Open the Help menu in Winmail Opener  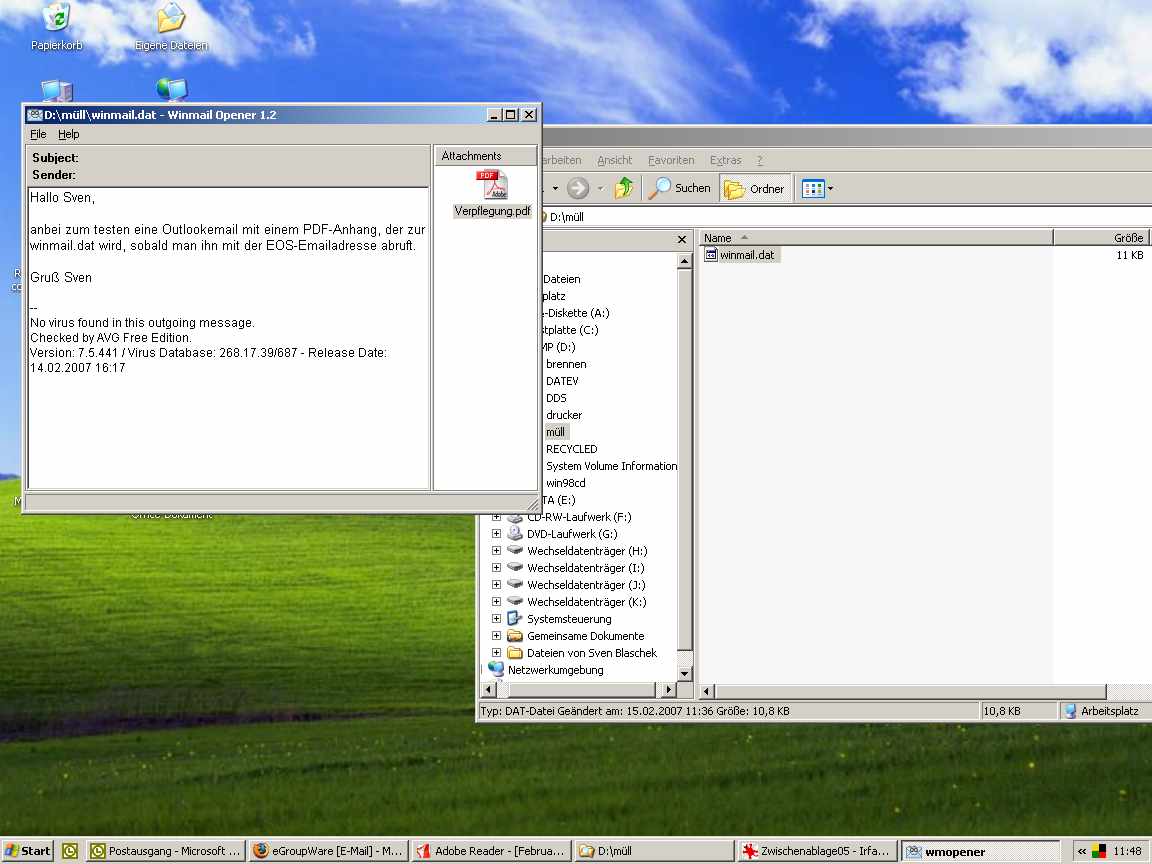click(x=68, y=134)
